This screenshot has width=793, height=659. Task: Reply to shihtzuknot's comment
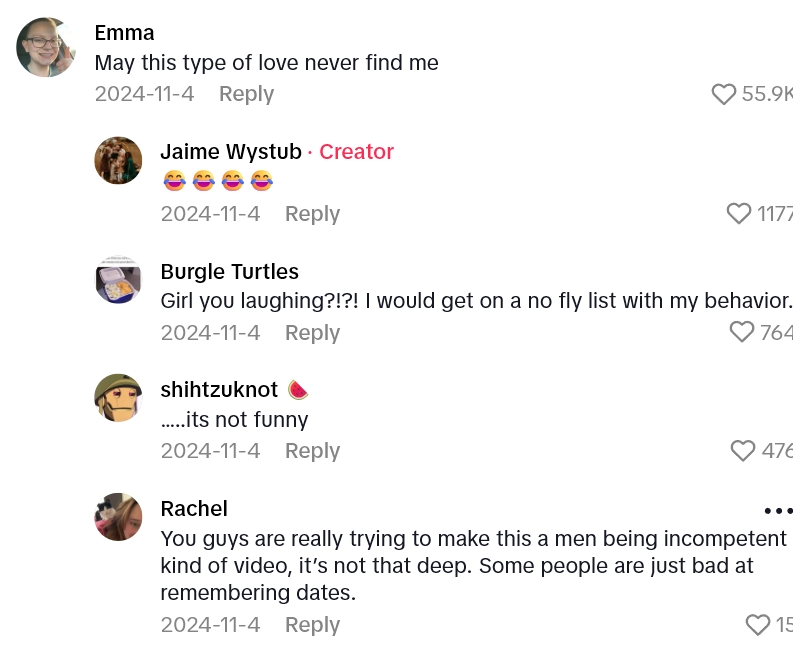pyautogui.click(x=312, y=451)
